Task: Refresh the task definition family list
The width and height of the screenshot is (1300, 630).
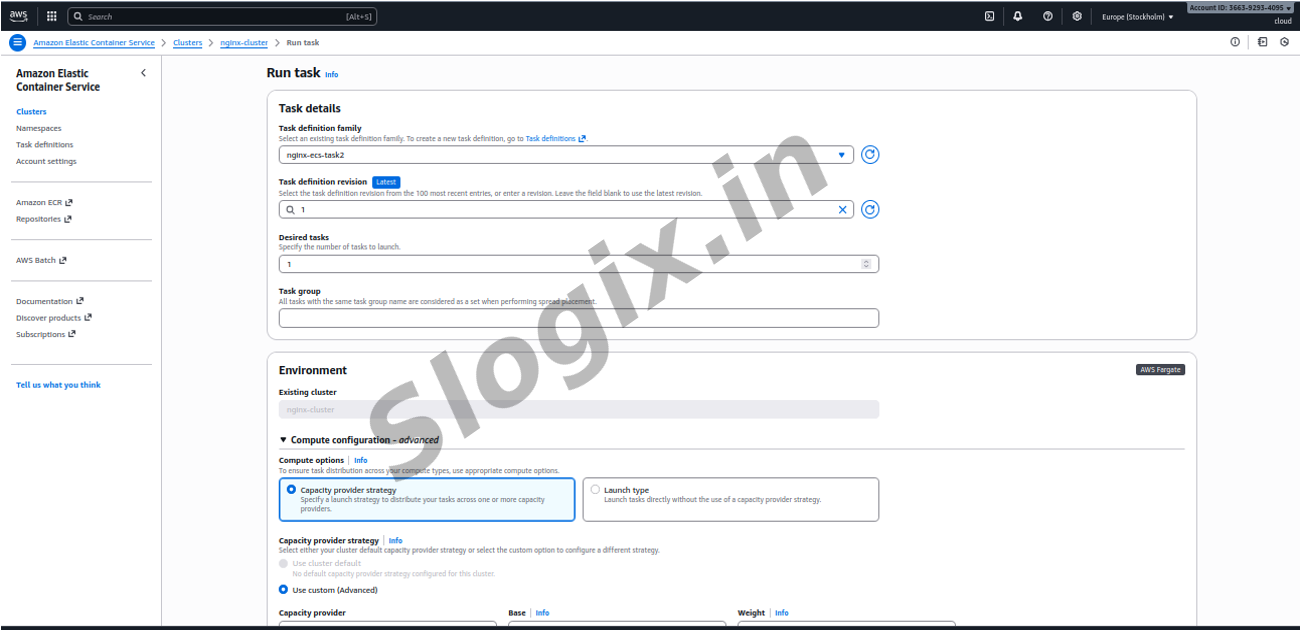Action: (870, 155)
